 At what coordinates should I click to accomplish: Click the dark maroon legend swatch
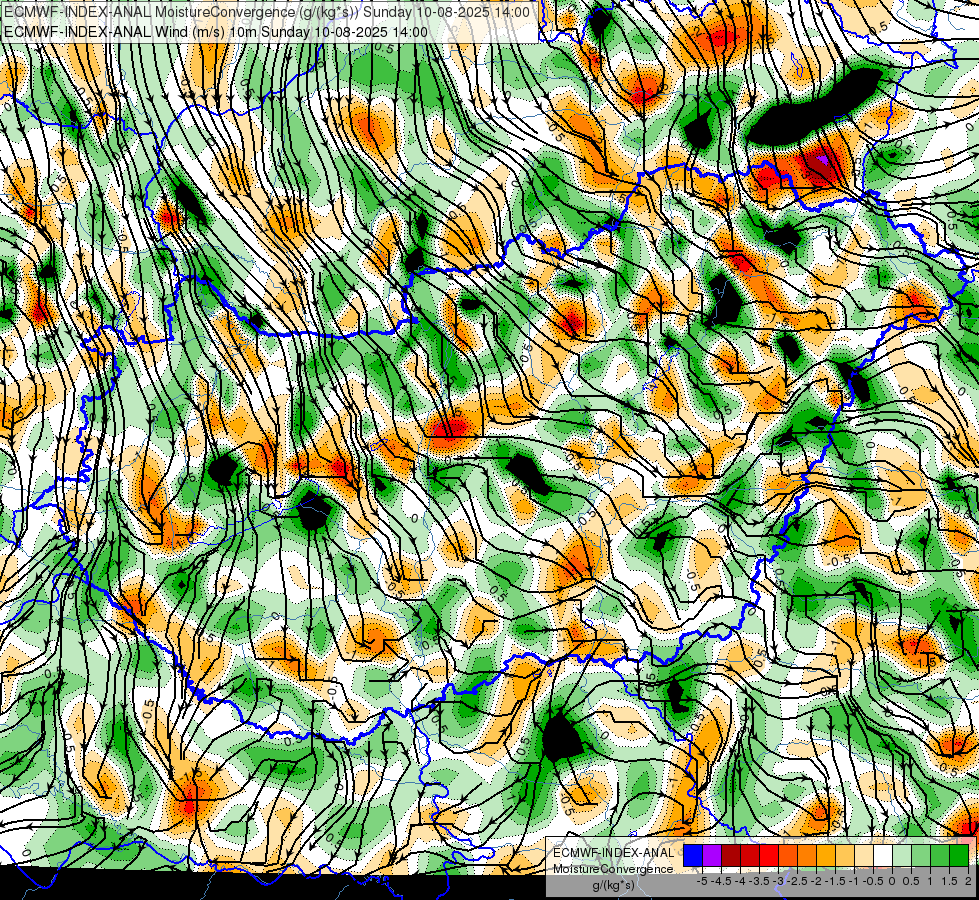731,855
